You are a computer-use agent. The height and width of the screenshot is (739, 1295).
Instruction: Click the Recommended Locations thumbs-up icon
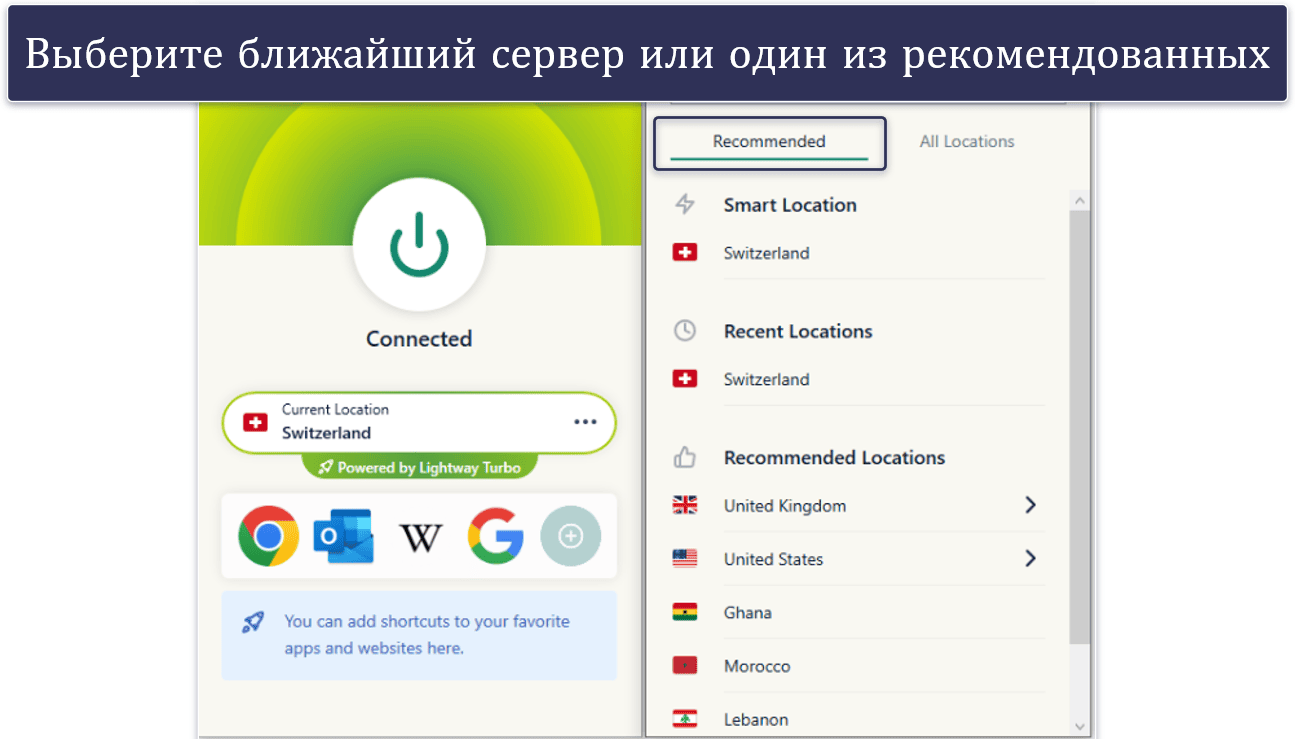point(685,457)
